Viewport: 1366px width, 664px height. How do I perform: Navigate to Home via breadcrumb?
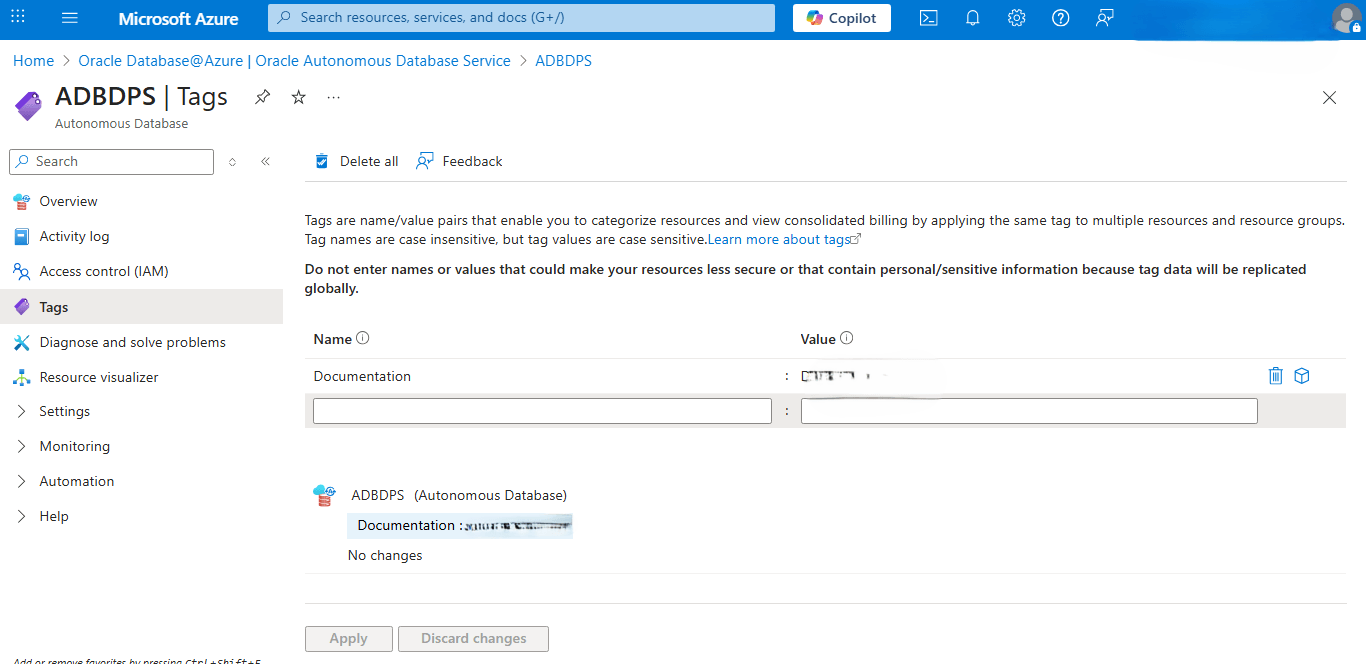(33, 60)
